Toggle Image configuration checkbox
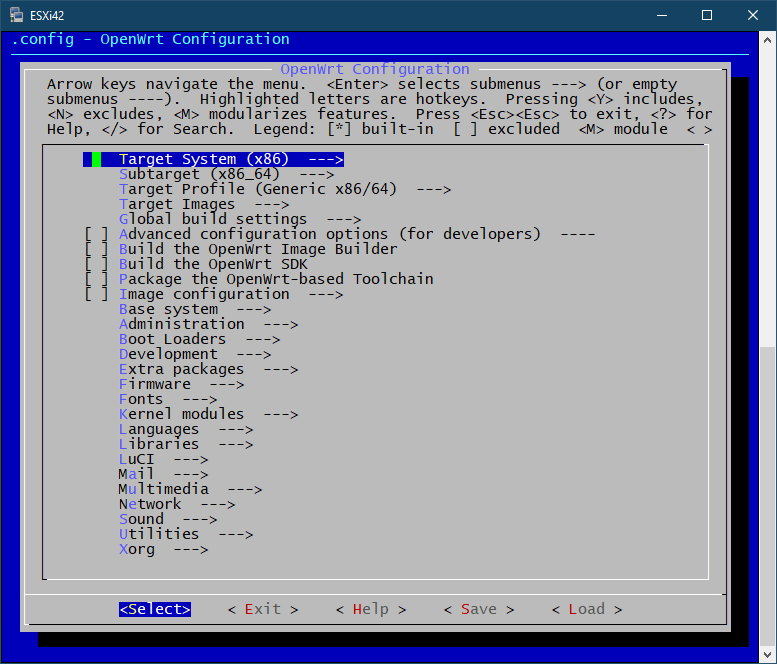 point(96,294)
